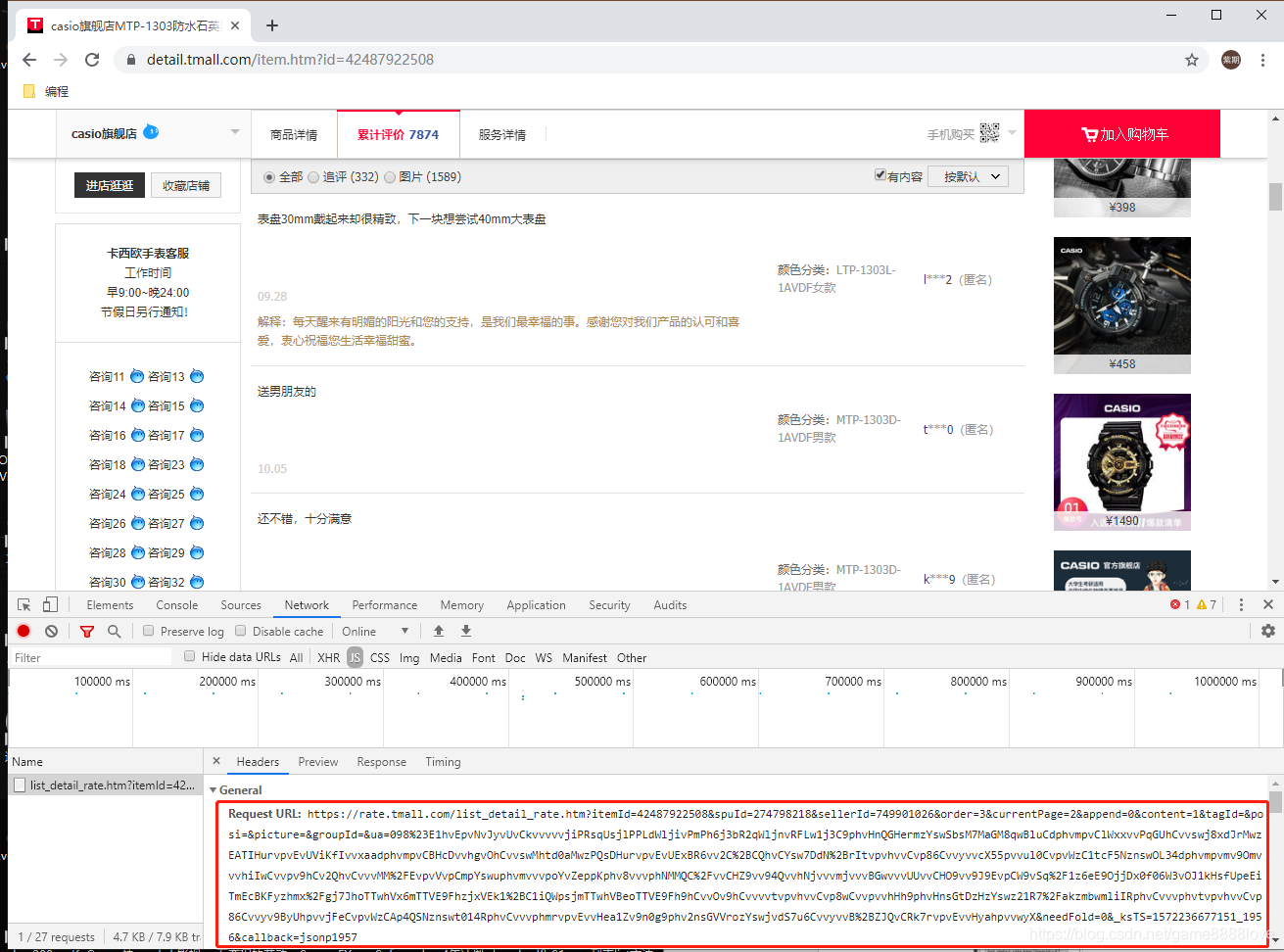Toggle the red network filter funnel

pyautogui.click(x=87, y=631)
